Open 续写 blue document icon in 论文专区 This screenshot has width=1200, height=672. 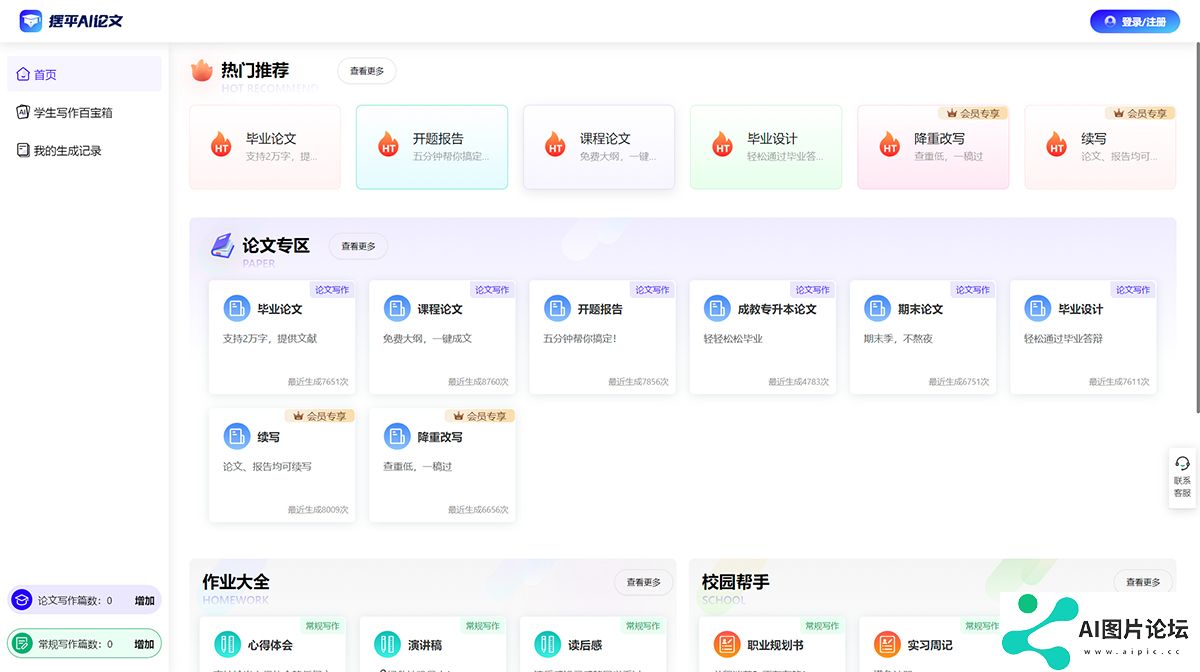point(236,436)
